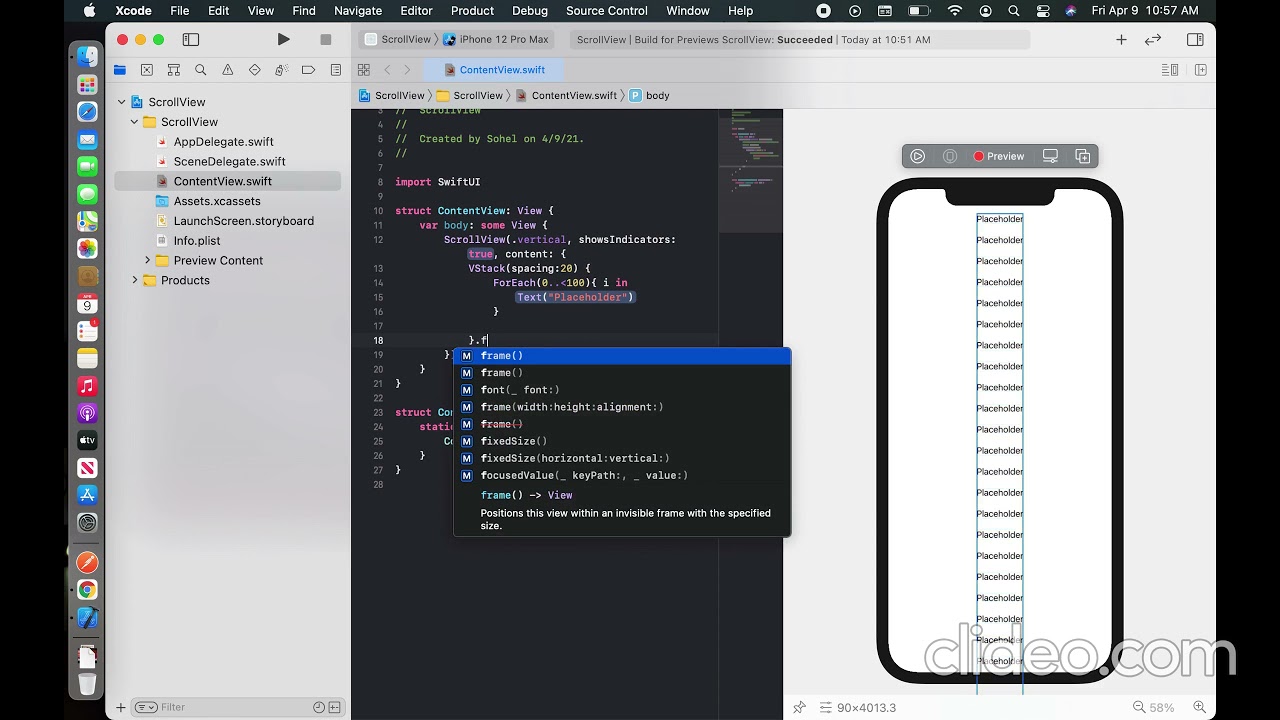Go back in editor history
1280x720 pixels.
pyautogui.click(x=388, y=70)
